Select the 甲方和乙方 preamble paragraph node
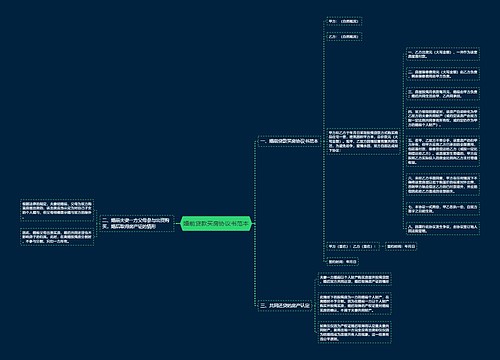The width and height of the screenshot is (500, 360). pos(363,141)
